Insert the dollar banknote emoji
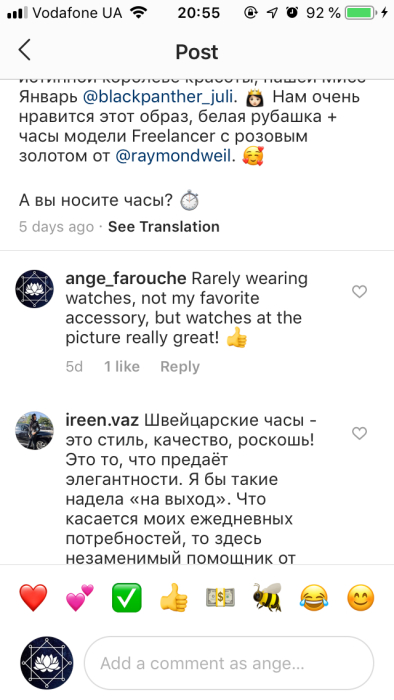 tap(220, 597)
